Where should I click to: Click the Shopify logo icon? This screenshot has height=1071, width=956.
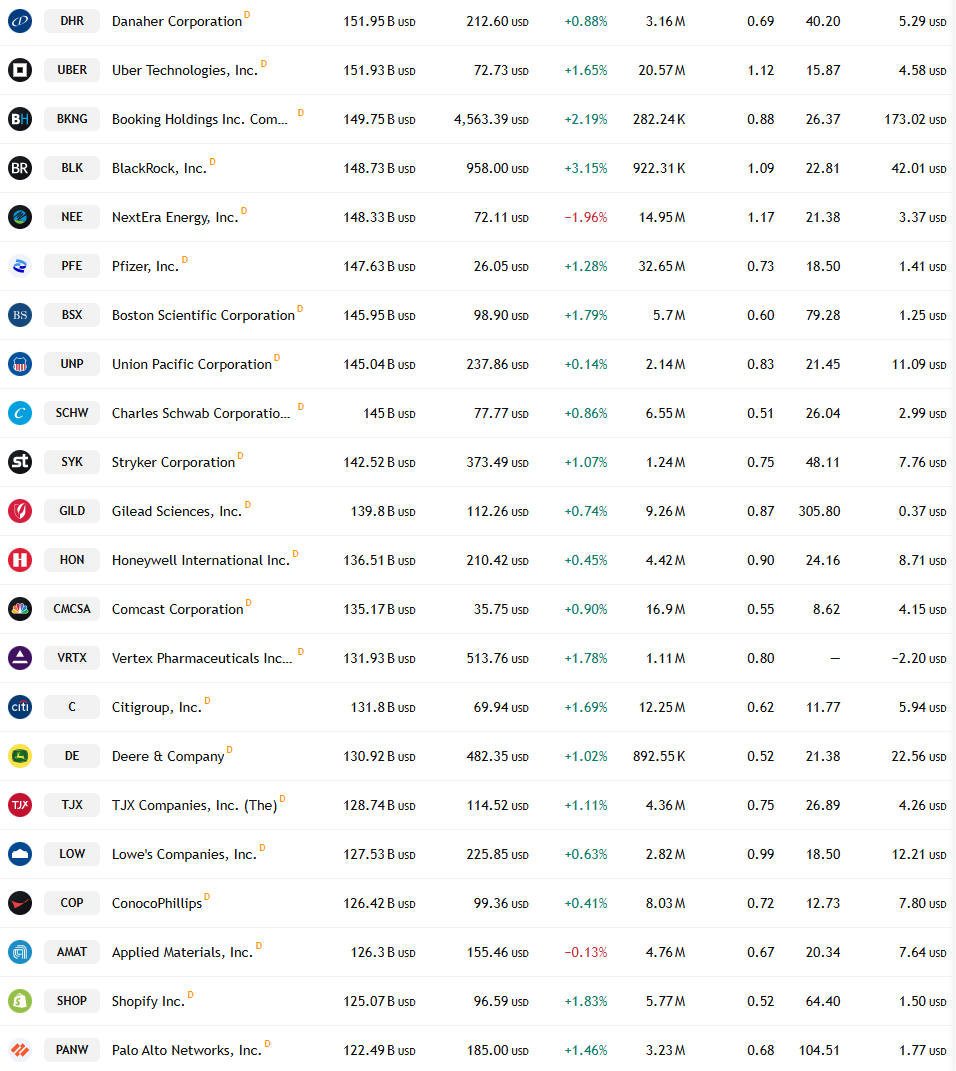(20, 1001)
